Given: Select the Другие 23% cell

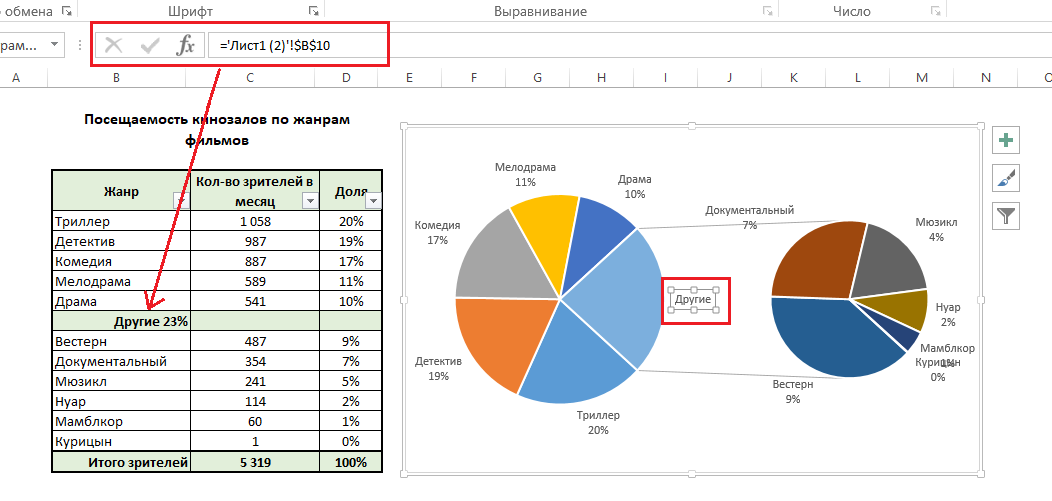Looking at the screenshot, I should coord(121,321).
